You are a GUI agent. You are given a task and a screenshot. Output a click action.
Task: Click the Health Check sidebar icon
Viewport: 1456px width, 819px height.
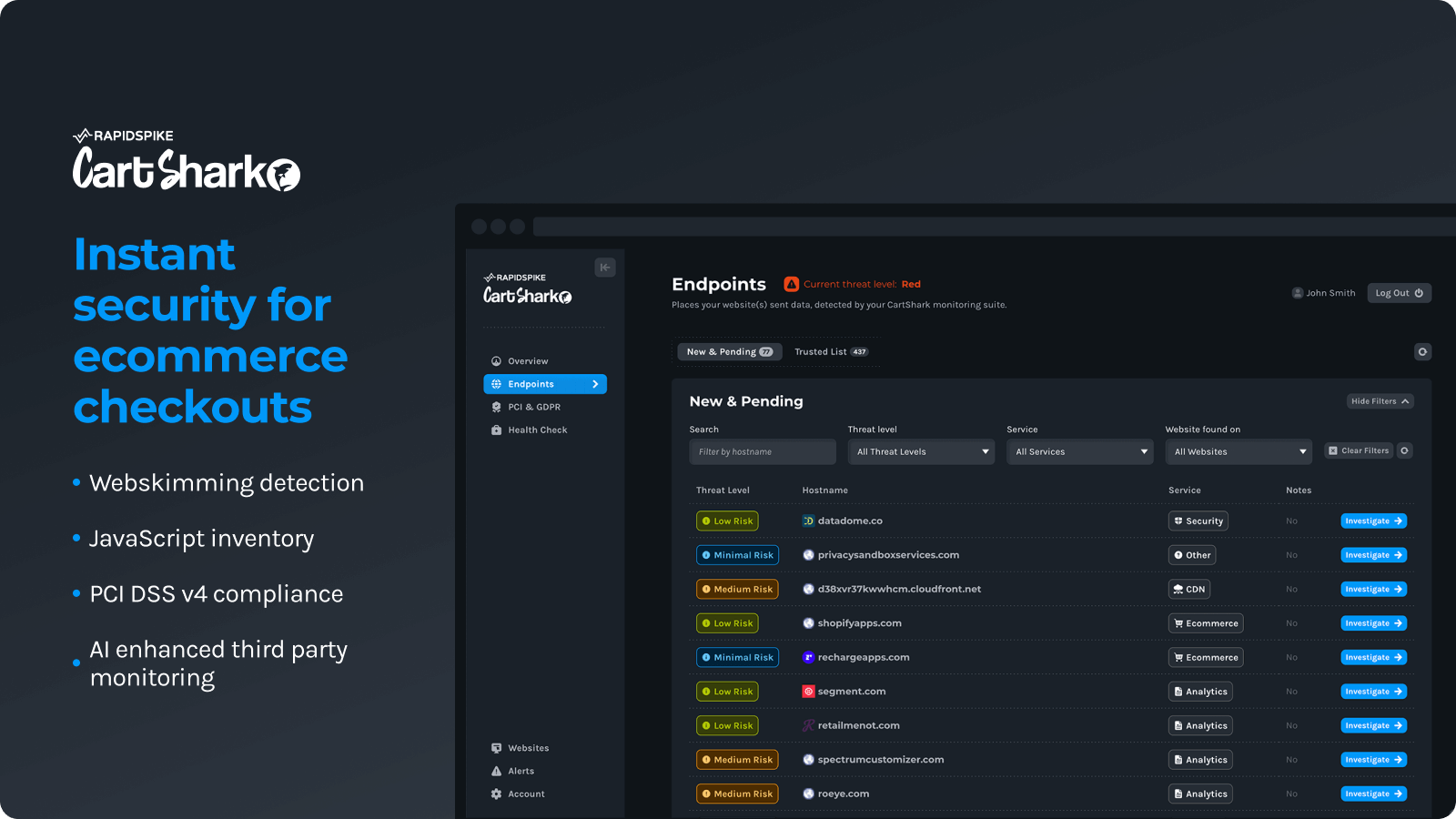pos(497,430)
